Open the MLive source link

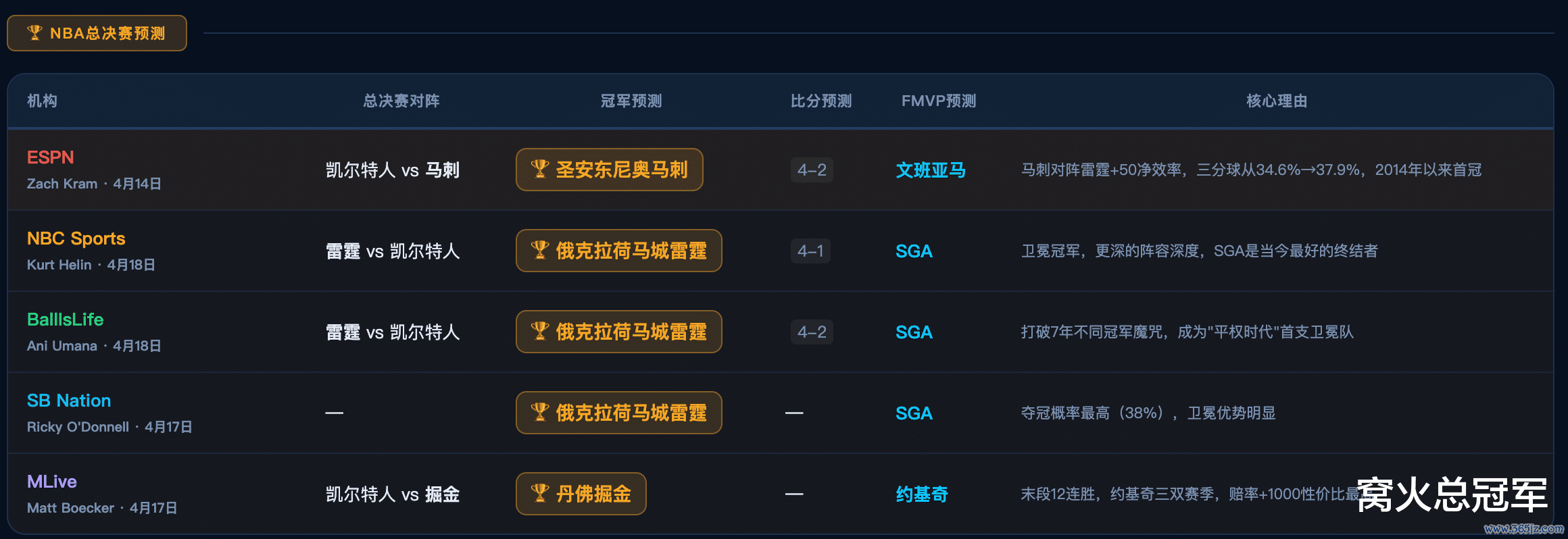tap(52, 482)
